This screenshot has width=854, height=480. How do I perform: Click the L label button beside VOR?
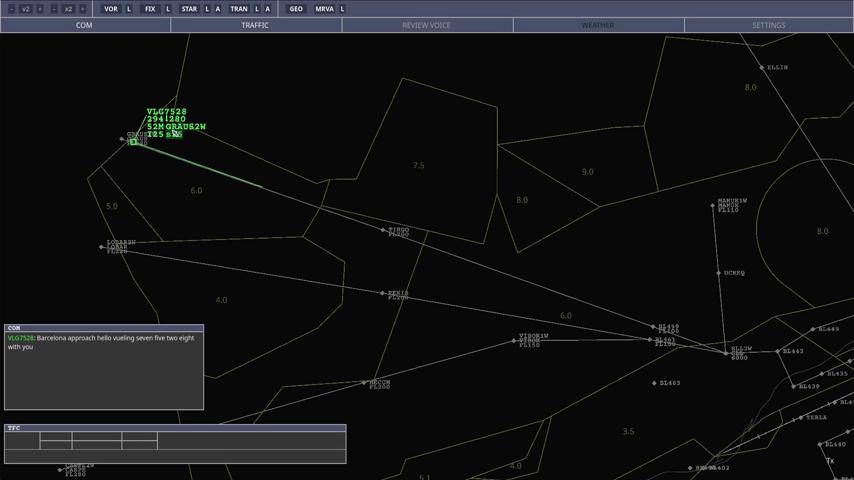pos(128,9)
